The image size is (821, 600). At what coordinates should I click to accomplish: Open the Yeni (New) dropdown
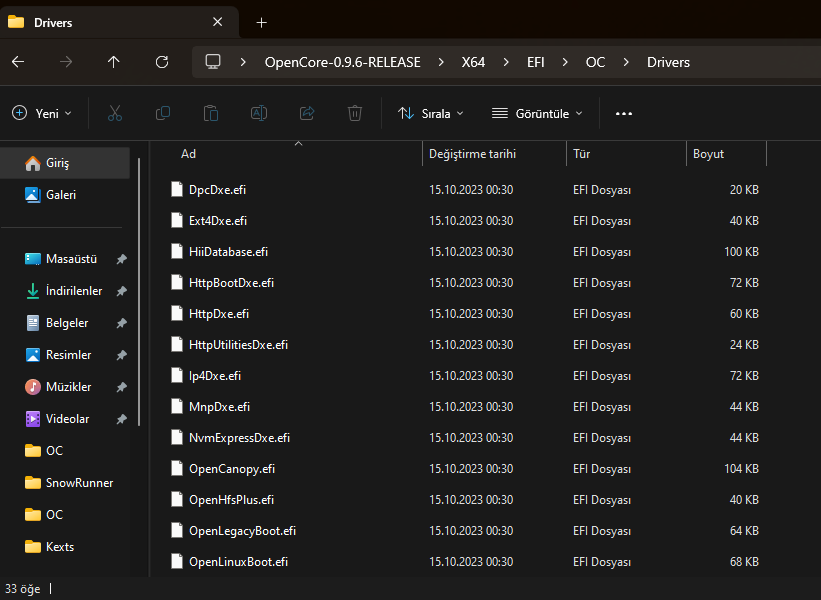pyautogui.click(x=42, y=113)
